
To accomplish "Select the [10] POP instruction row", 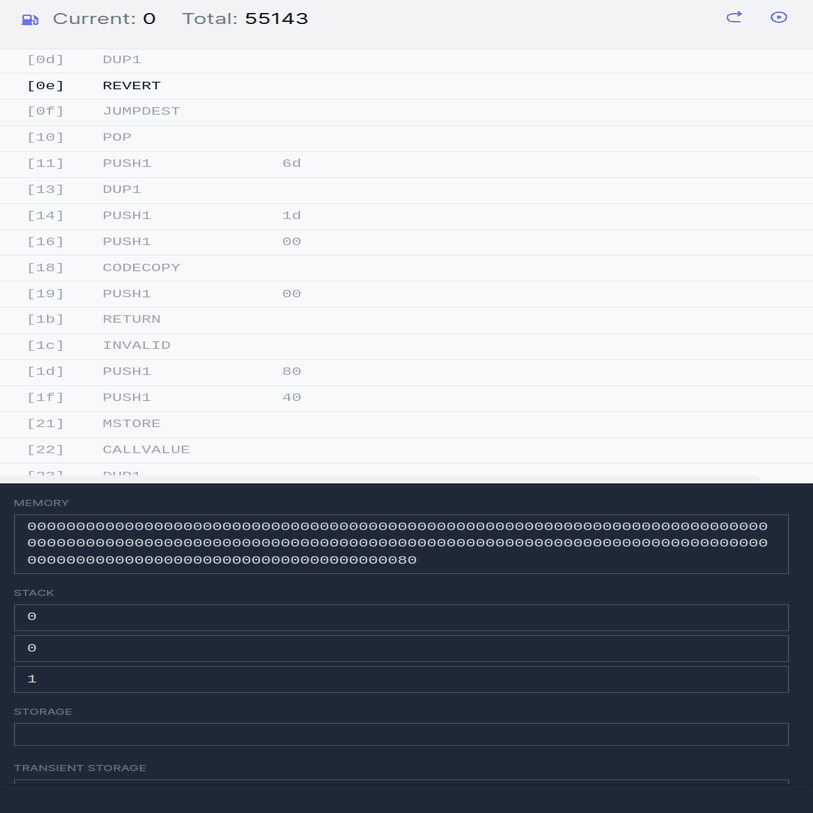I will [x=406, y=138].
